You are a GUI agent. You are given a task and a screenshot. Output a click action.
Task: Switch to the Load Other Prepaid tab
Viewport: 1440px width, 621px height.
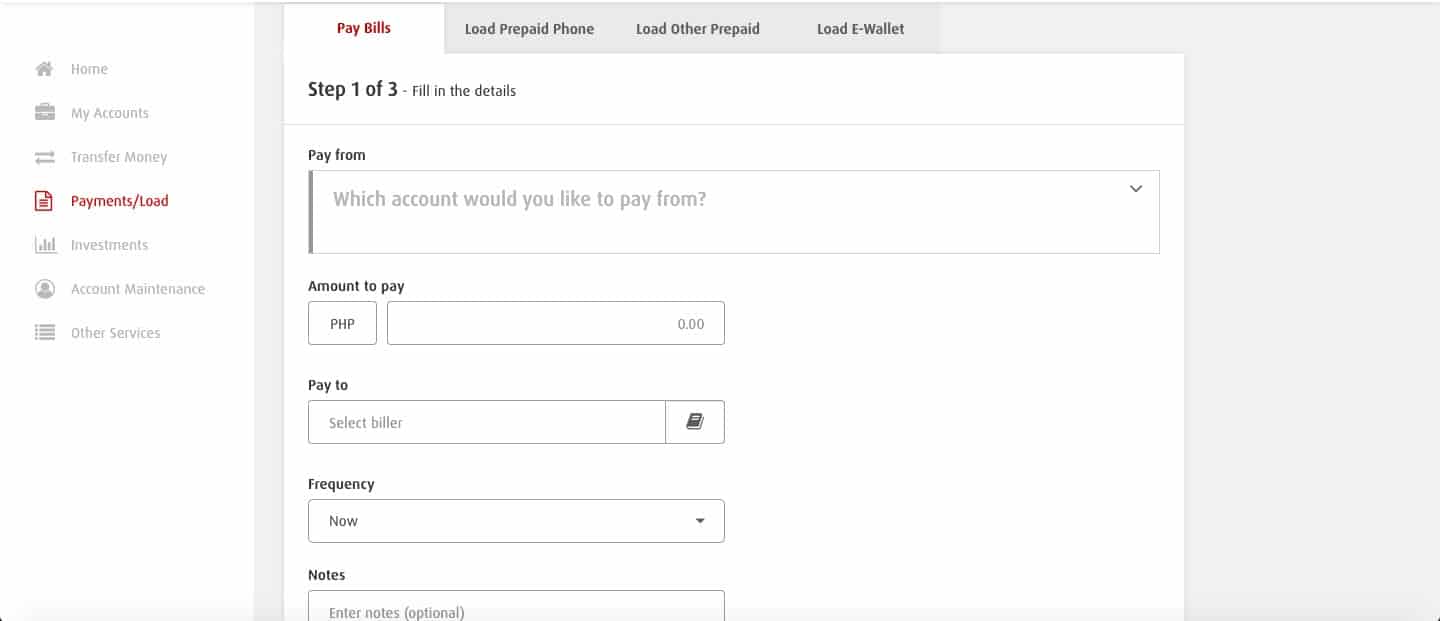pyautogui.click(x=697, y=29)
